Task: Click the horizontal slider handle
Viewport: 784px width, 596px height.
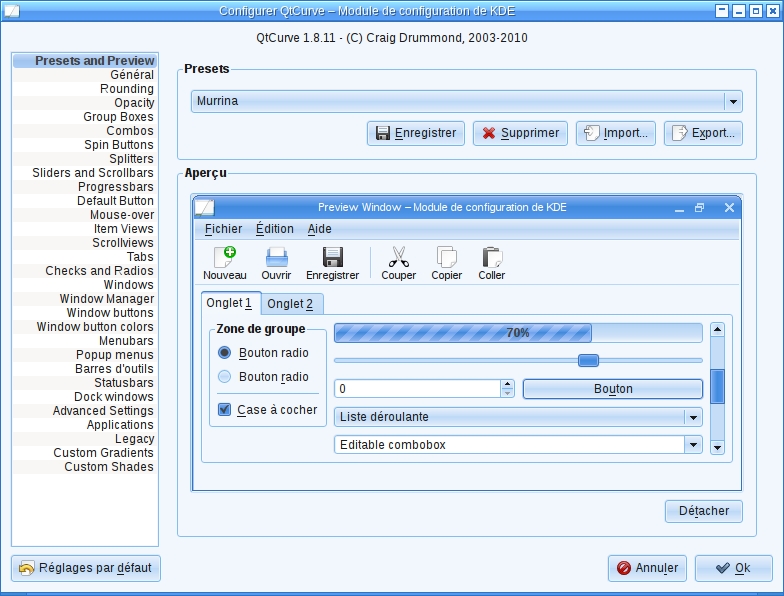Action: pos(588,360)
